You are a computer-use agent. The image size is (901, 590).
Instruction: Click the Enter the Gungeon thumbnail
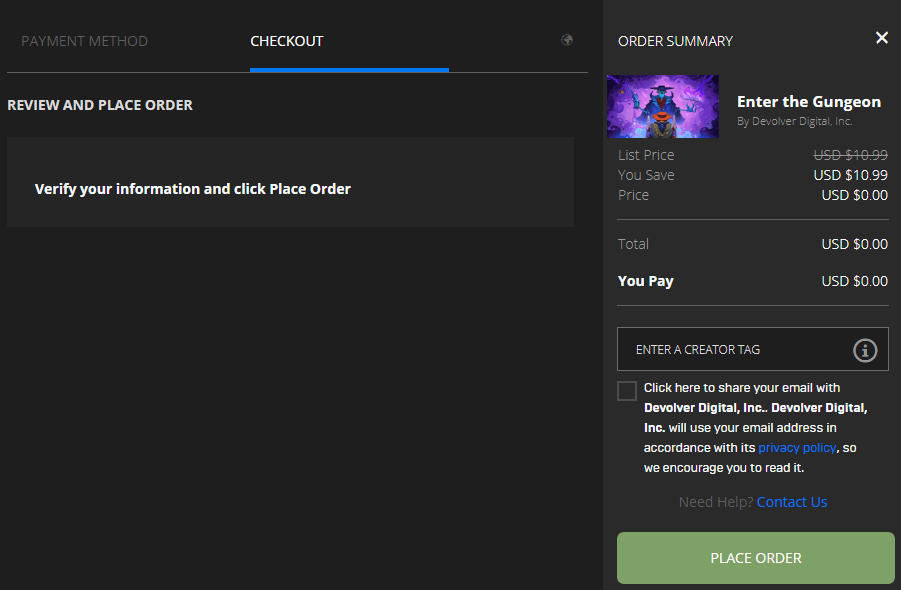663,106
